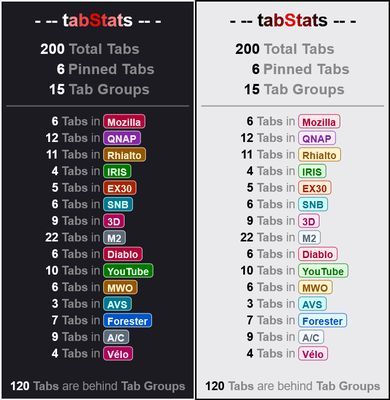Select the EX30 badge in dark panel
The image size is (390, 400).
coord(120,188)
